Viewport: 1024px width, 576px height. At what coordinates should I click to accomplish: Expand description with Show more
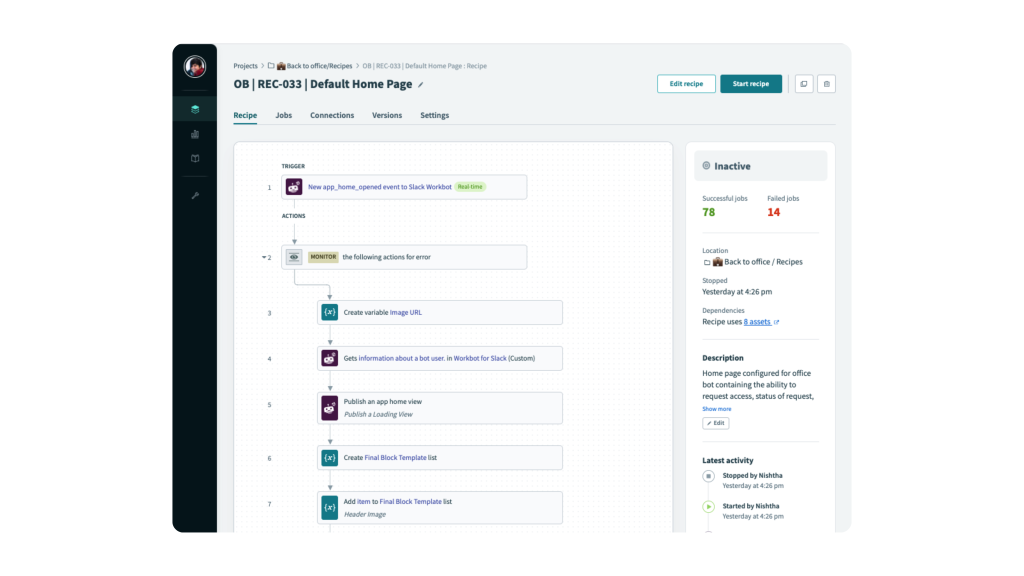click(x=716, y=409)
